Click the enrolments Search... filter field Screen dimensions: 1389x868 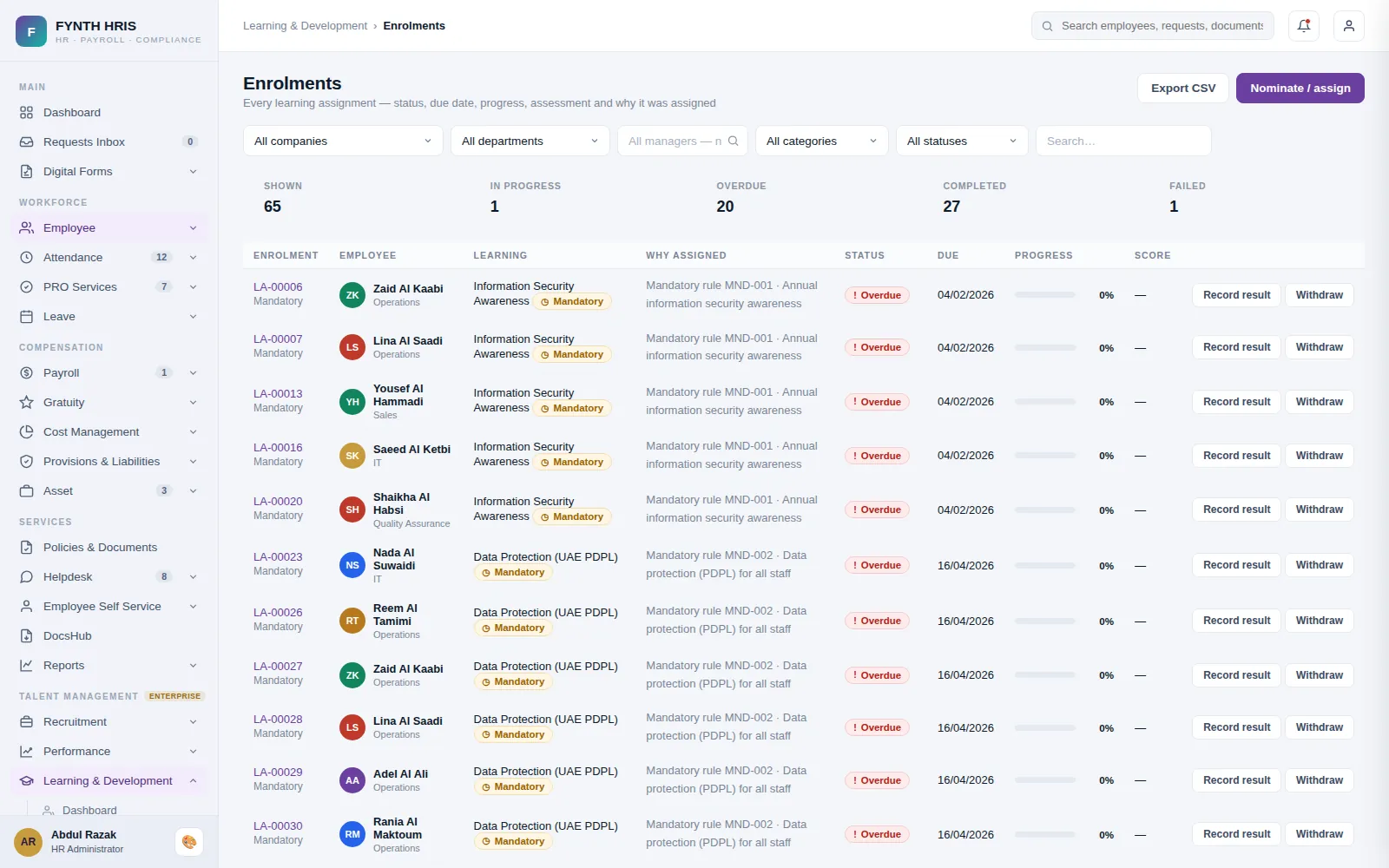(x=1123, y=141)
